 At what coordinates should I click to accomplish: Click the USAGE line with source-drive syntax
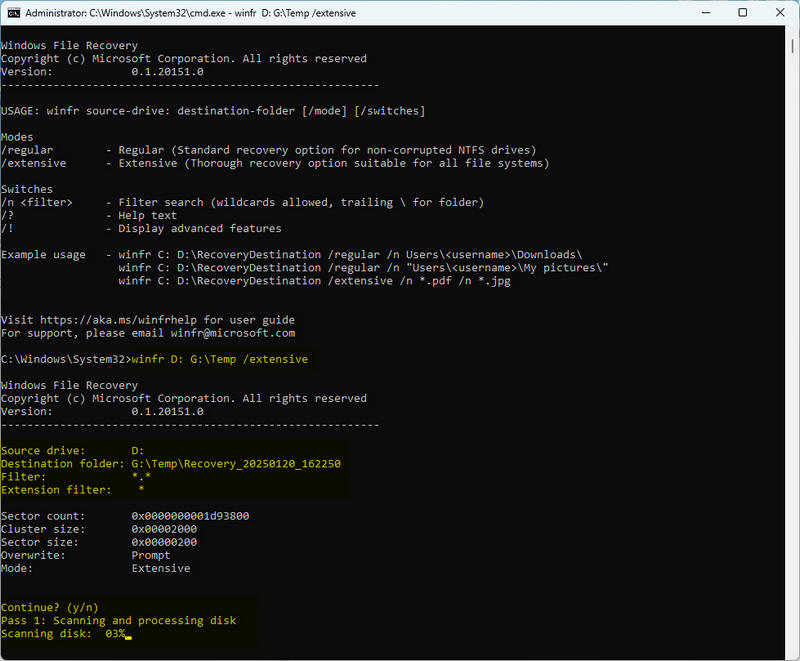213,111
